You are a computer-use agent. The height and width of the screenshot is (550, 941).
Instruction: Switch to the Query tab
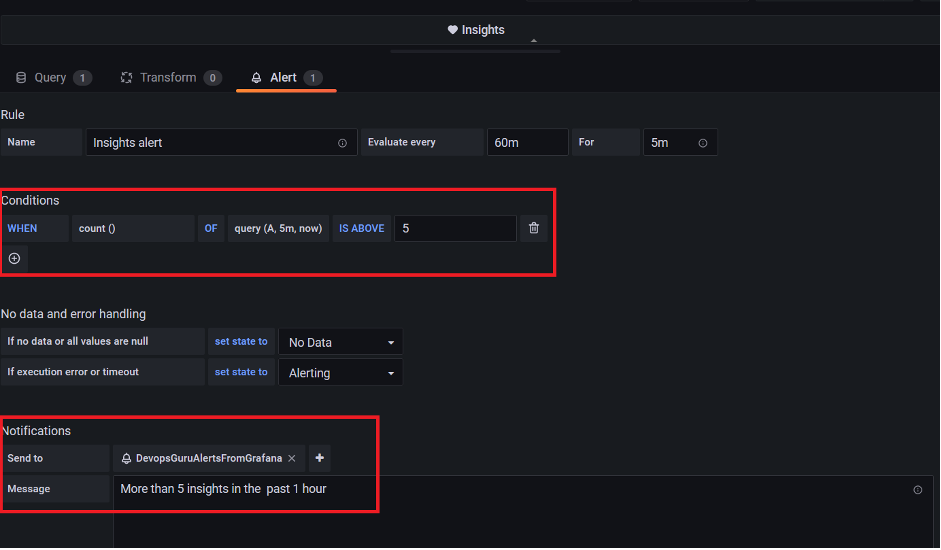click(53, 77)
